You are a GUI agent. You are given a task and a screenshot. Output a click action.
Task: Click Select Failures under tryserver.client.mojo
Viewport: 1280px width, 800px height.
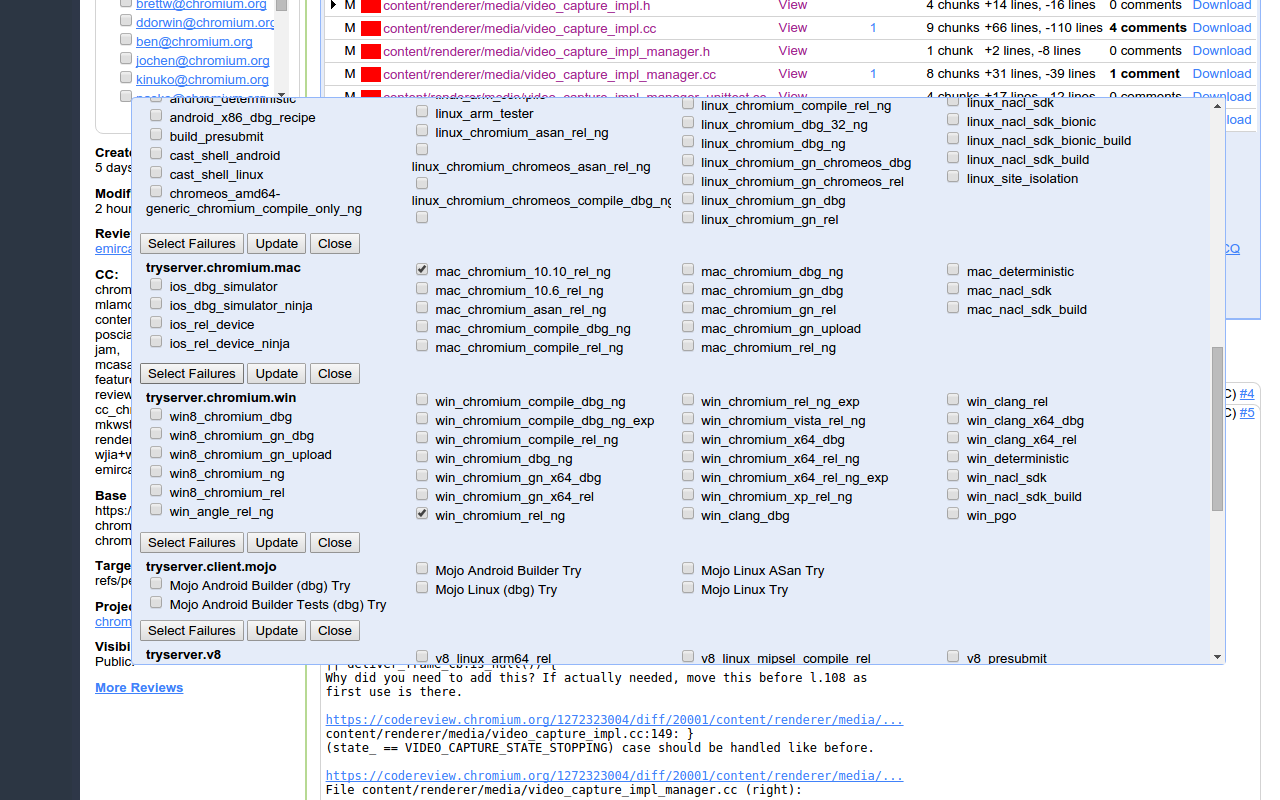pyautogui.click(x=192, y=631)
